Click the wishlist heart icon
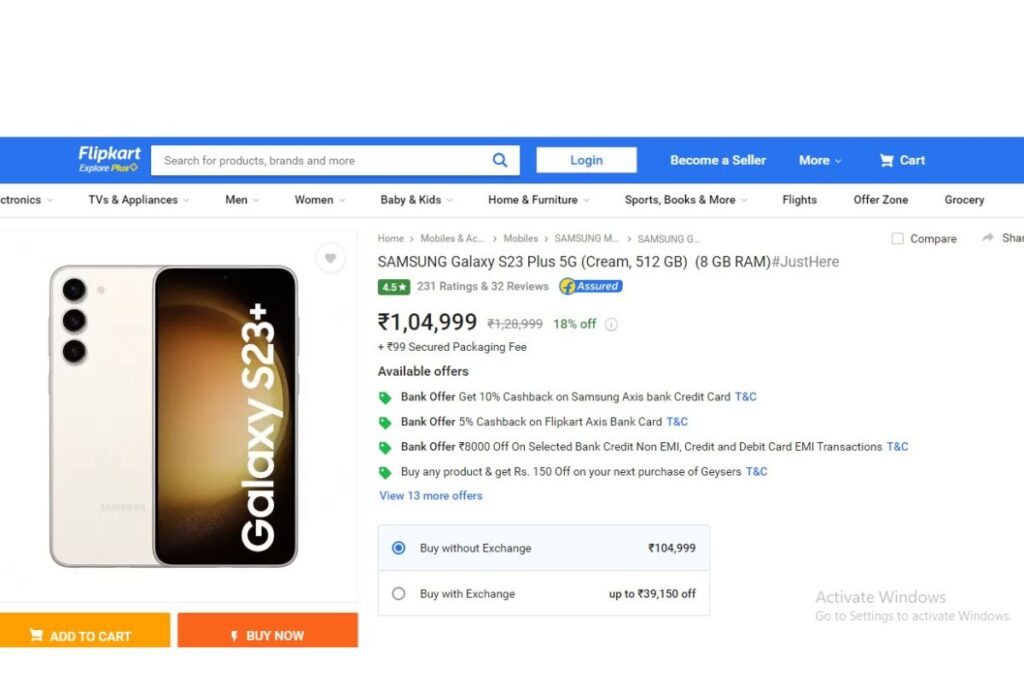1024x683 pixels. tap(329, 259)
